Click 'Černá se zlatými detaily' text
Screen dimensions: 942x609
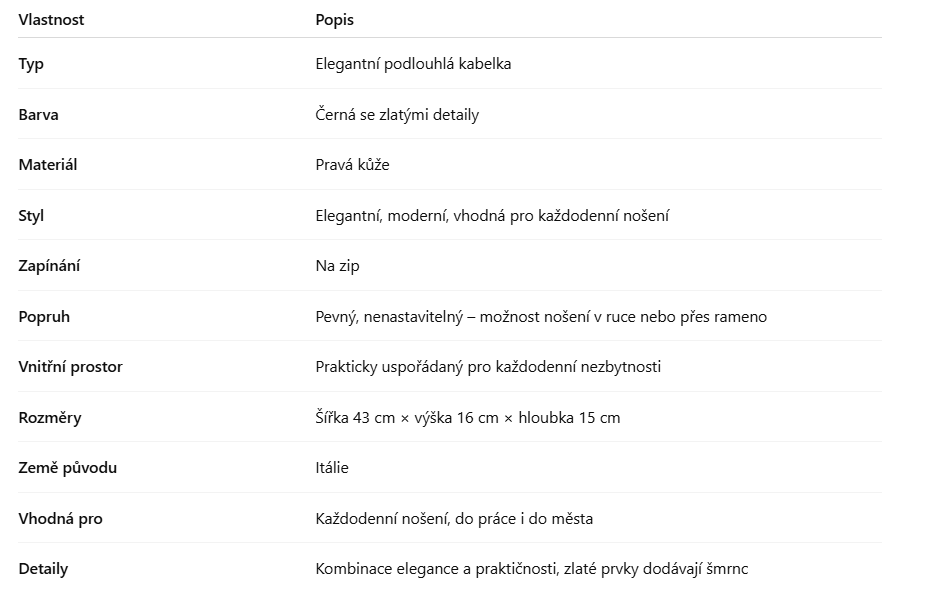(x=397, y=115)
